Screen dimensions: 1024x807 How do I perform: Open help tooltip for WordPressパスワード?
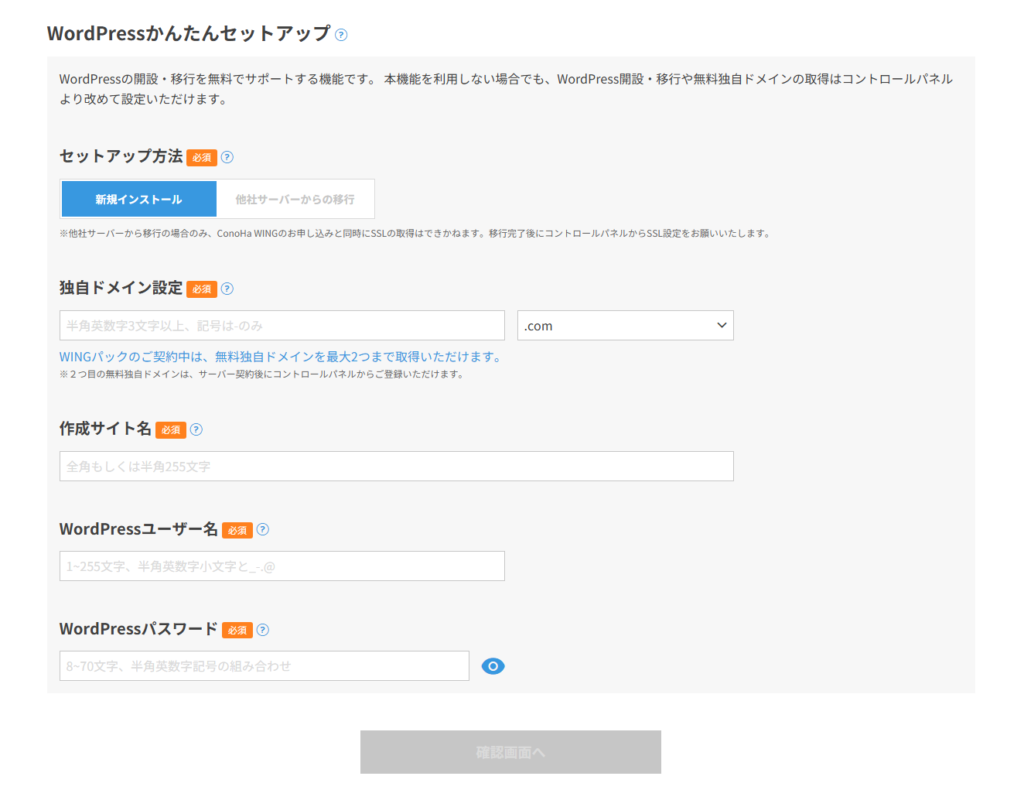[262, 630]
